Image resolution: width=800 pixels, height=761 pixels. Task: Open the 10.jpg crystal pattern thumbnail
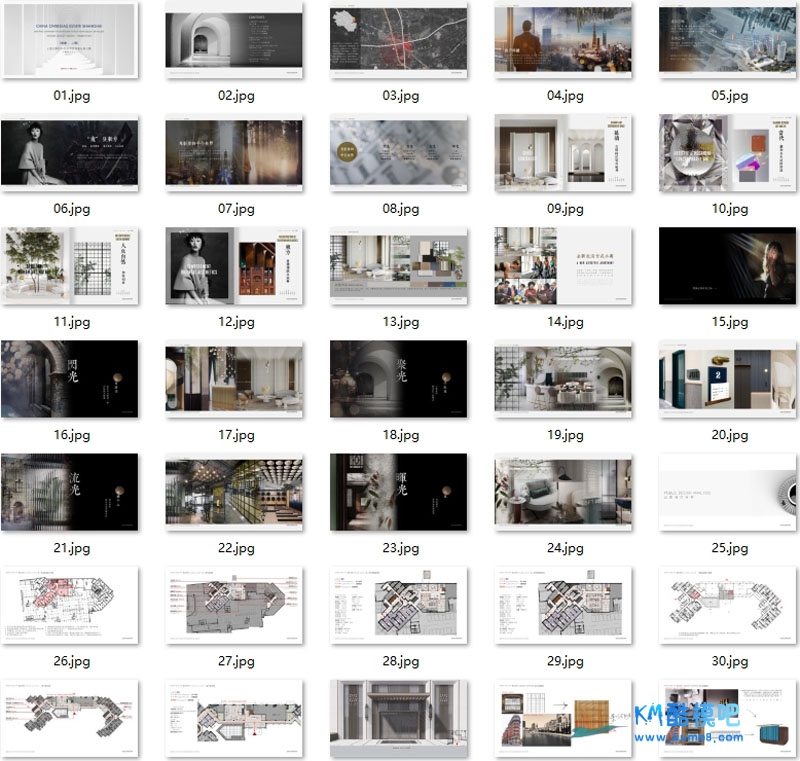coord(727,154)
